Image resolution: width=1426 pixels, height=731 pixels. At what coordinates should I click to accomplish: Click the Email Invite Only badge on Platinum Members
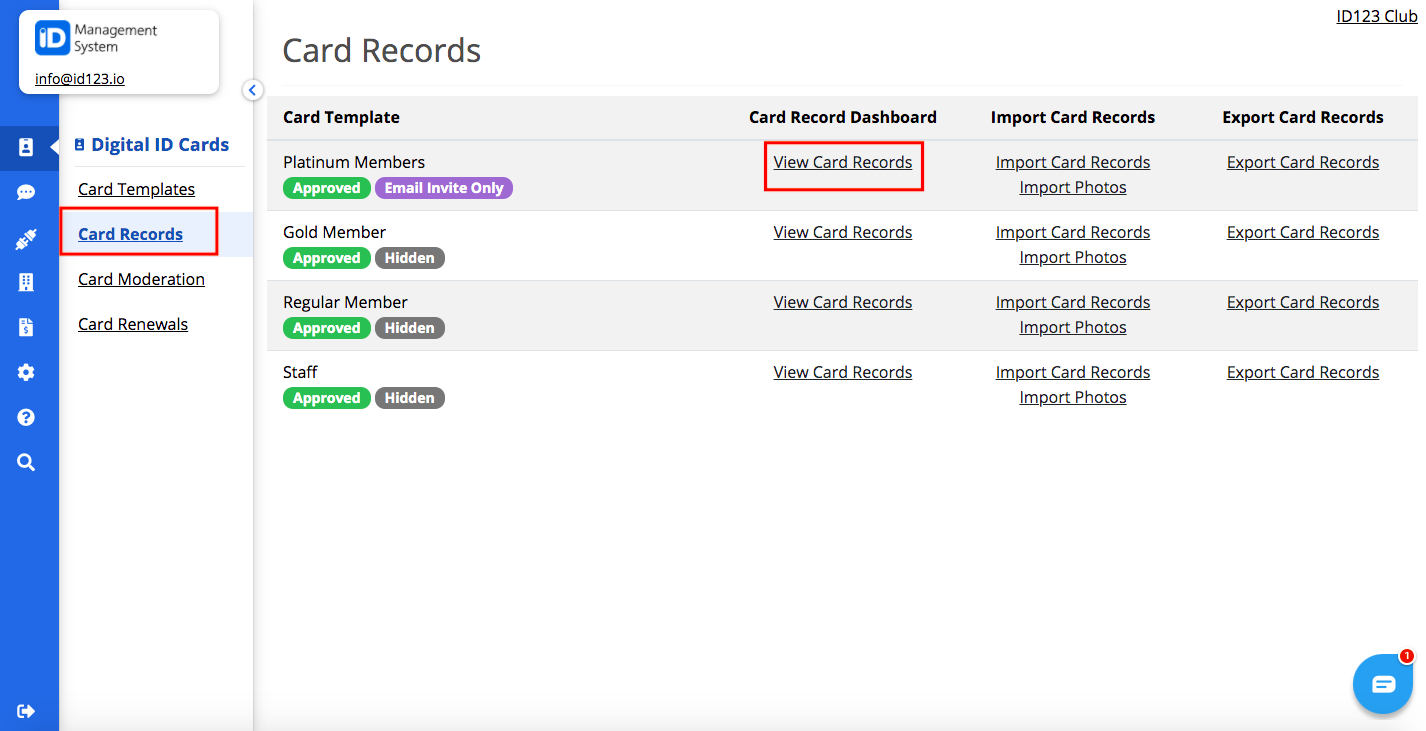click(444, 187)
